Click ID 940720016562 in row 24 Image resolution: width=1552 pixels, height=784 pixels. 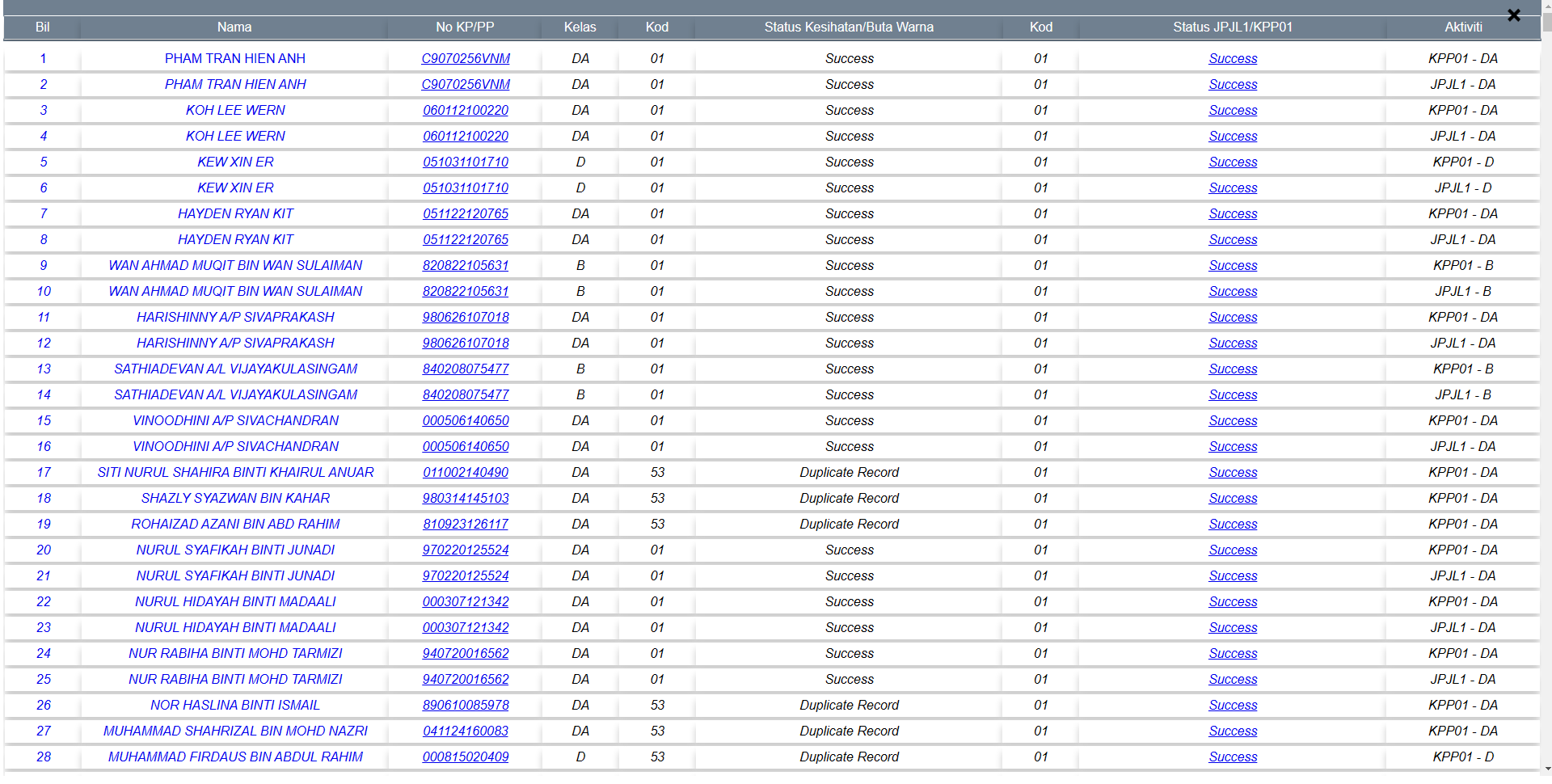(x=466, y=654)
